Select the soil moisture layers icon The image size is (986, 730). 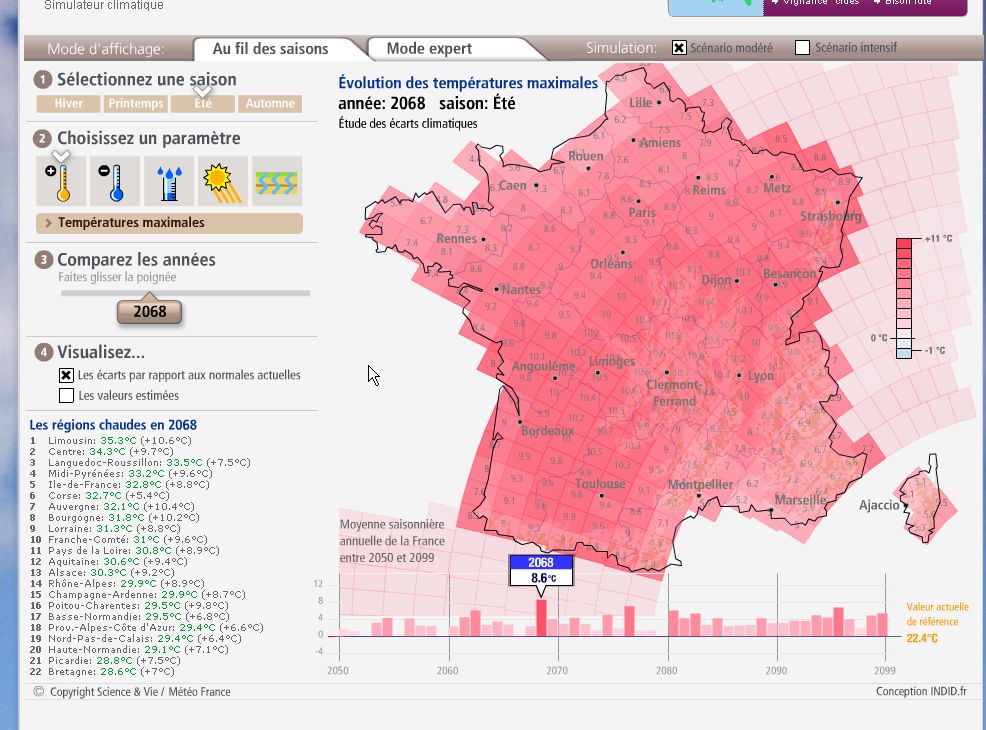[x=277, y=182]
